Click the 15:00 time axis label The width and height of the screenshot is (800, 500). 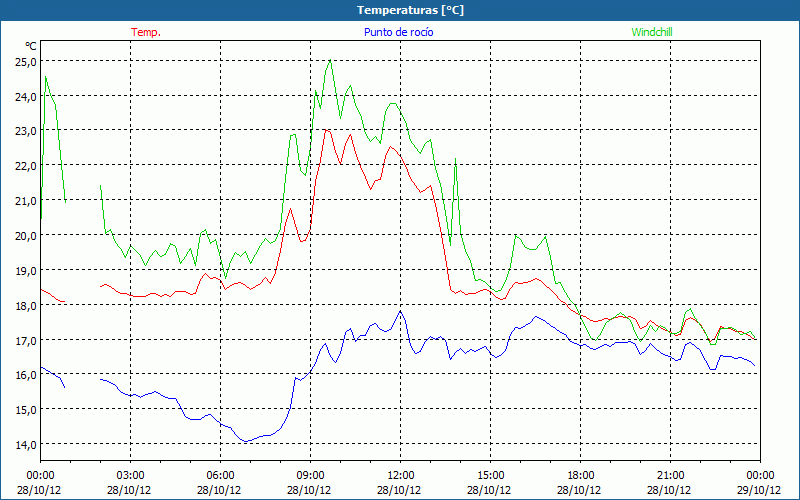point(490,475)
